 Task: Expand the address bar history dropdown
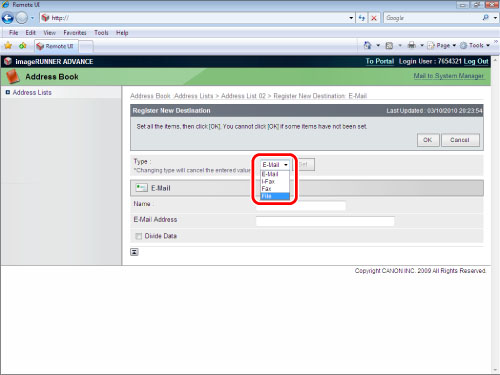click(x=351, y=18)
